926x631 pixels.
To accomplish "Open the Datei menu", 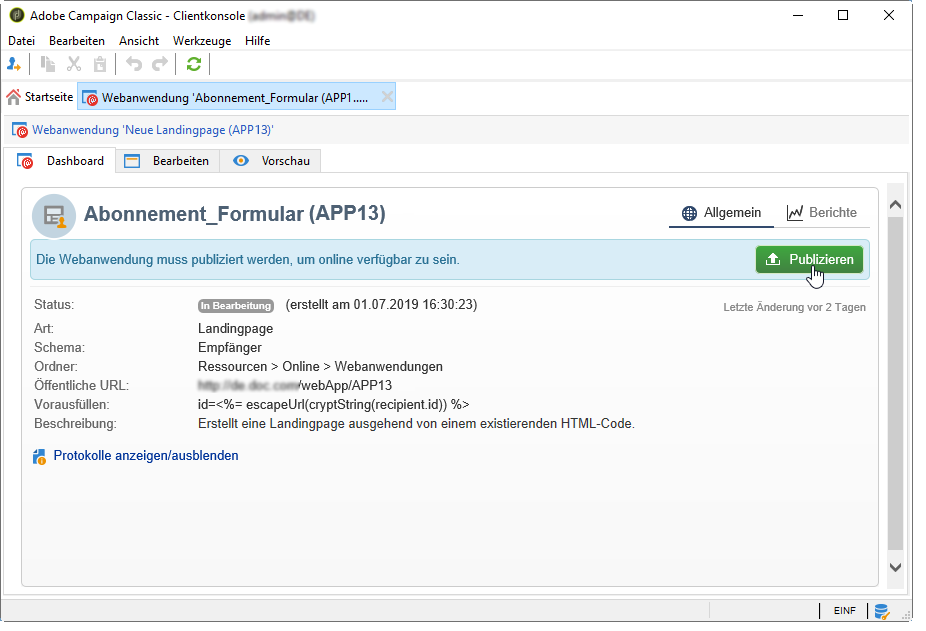I will tap(21, 41).
